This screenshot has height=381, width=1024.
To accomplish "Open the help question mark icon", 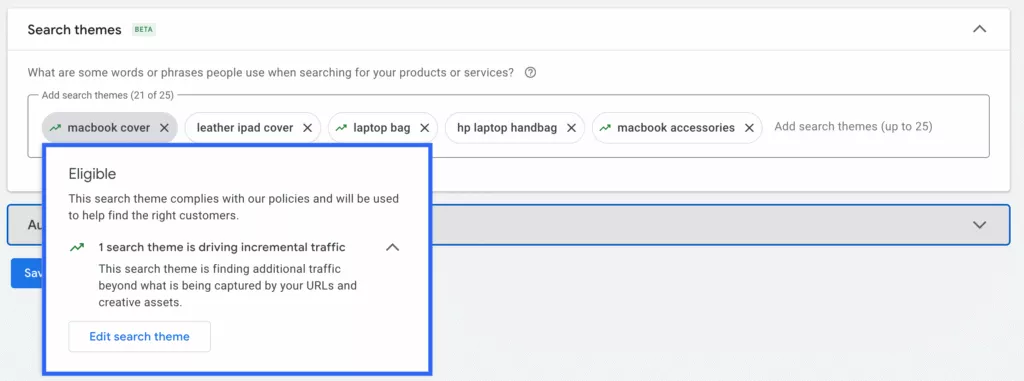I will coord(530,73).
